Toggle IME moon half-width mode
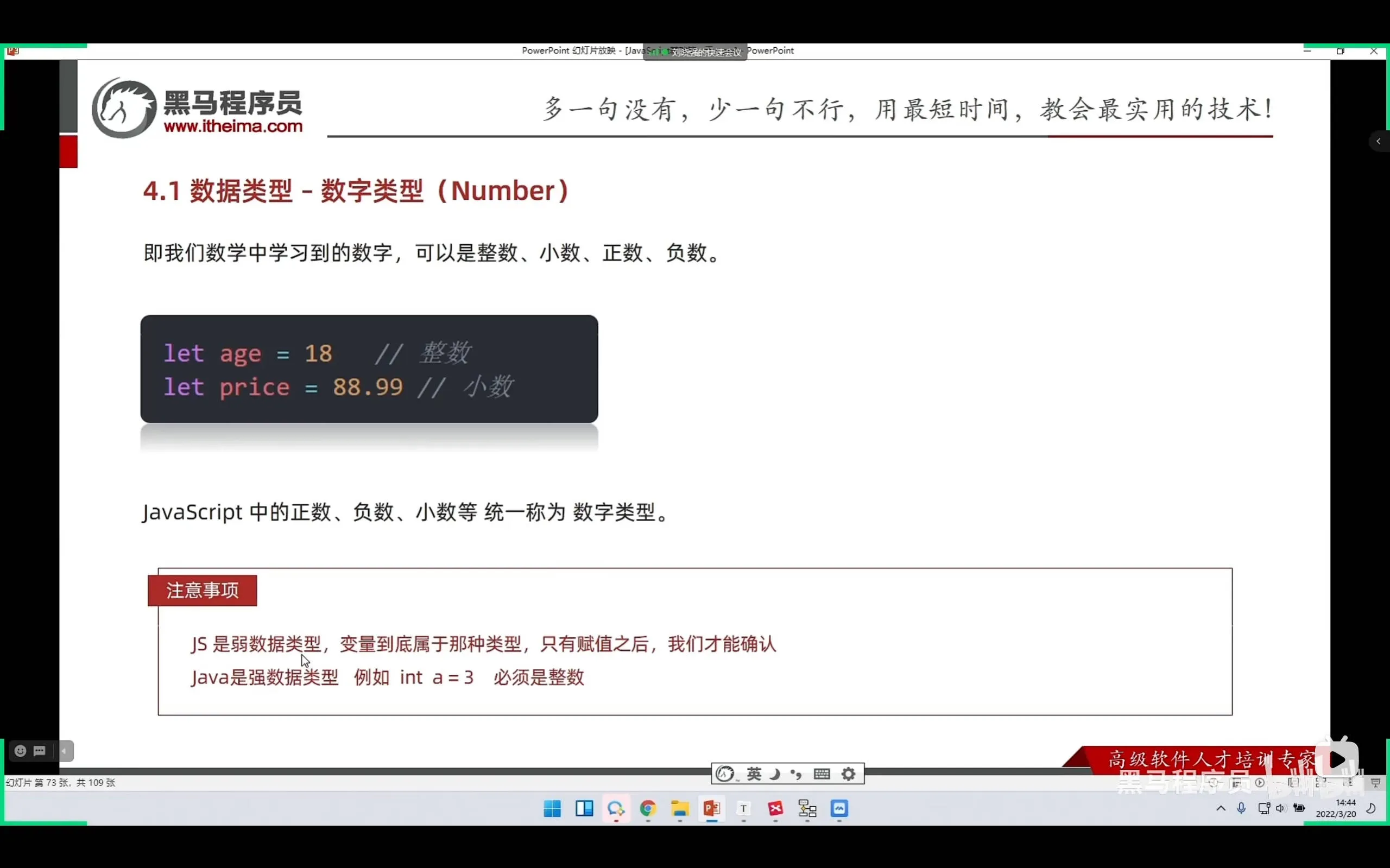 tap(775, 774)
